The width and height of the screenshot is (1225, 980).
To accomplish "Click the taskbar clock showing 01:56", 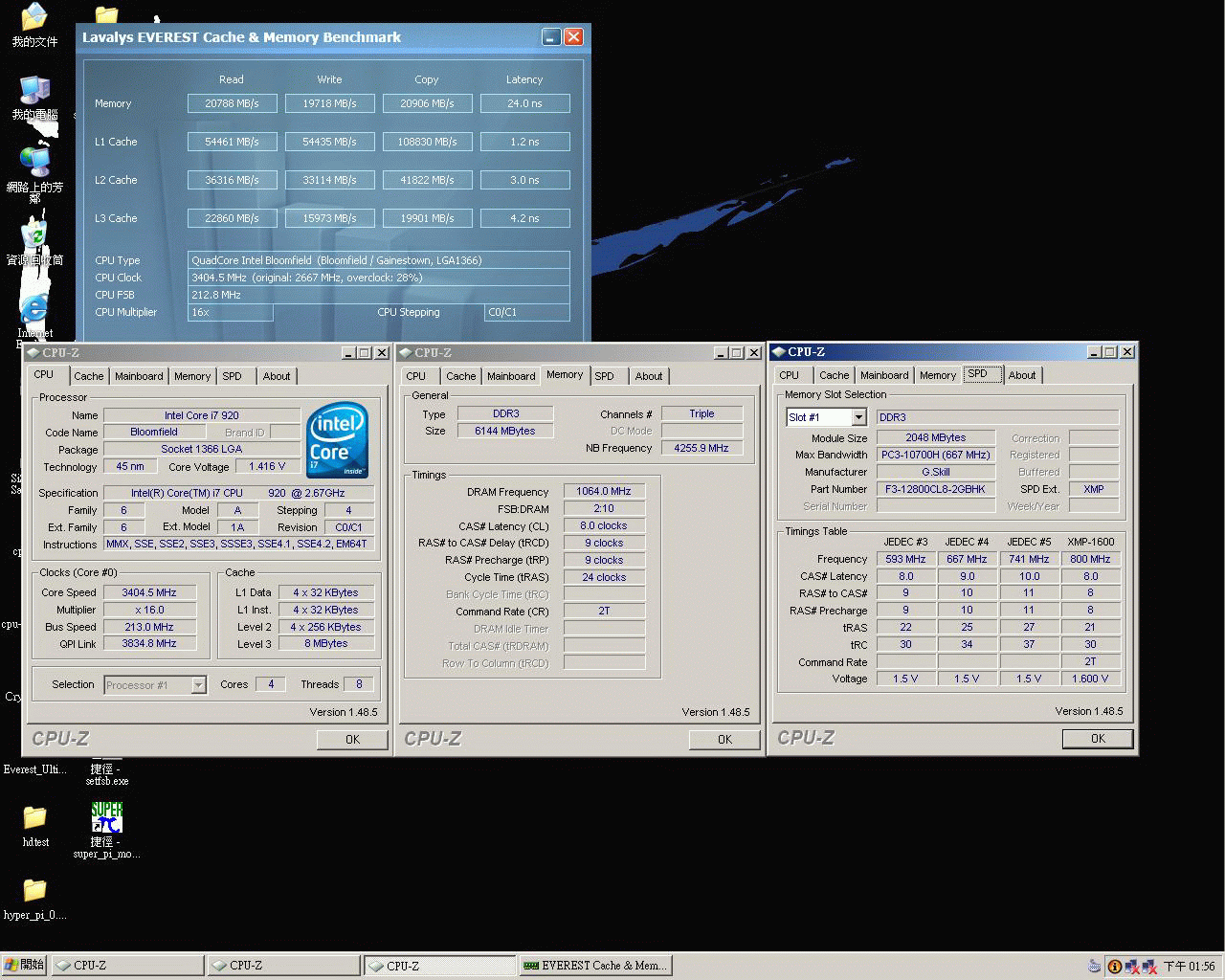I will [1189, 966].
